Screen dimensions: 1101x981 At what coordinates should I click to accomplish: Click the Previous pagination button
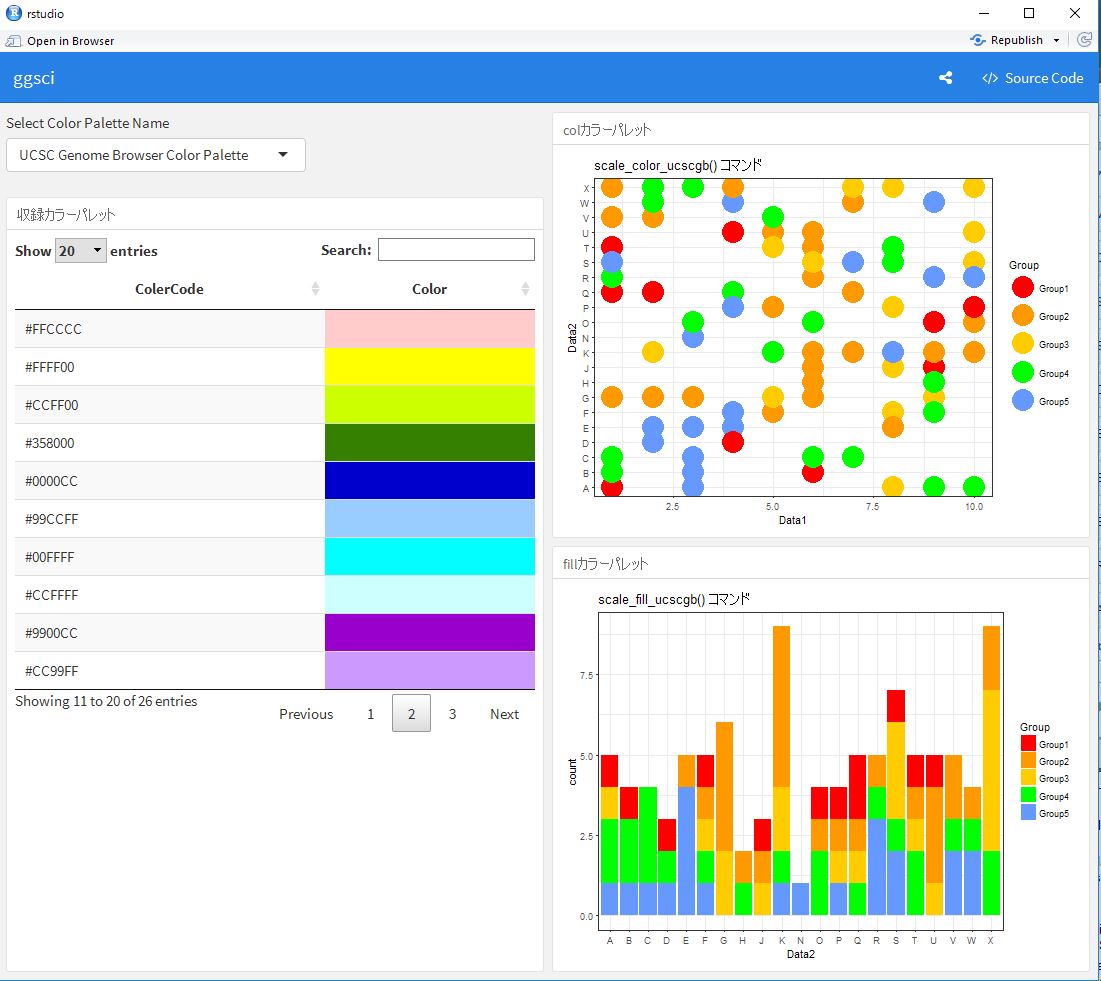pos(306,713)
